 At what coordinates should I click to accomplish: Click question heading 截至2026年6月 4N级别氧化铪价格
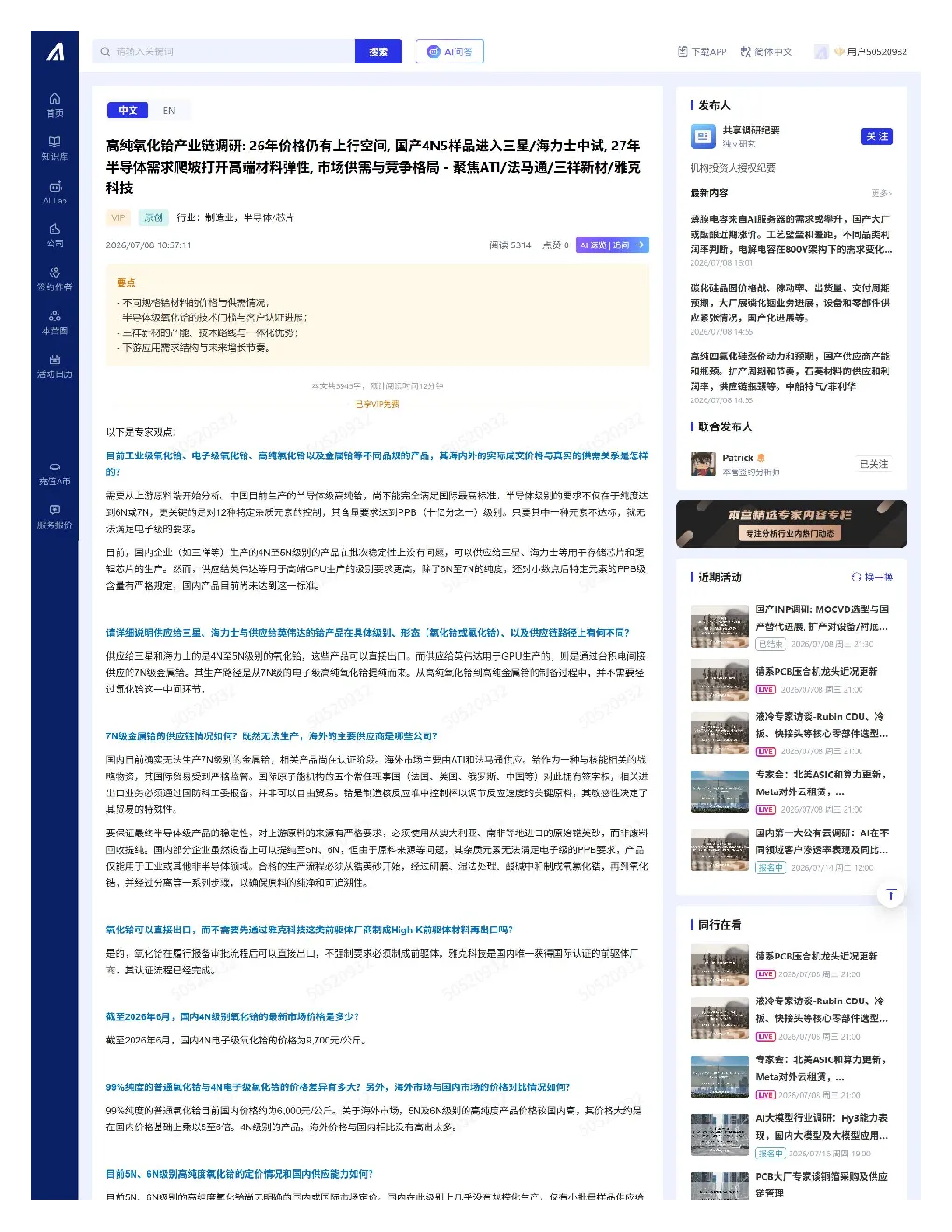232,1016
